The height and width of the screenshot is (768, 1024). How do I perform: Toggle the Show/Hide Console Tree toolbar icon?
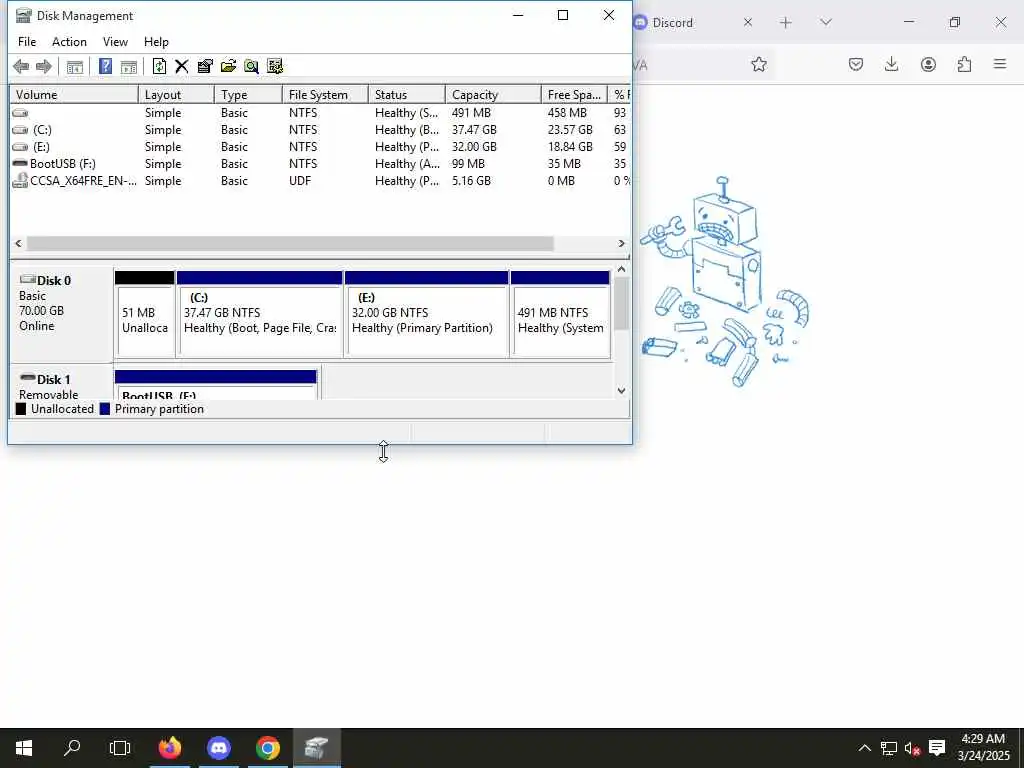75,66
